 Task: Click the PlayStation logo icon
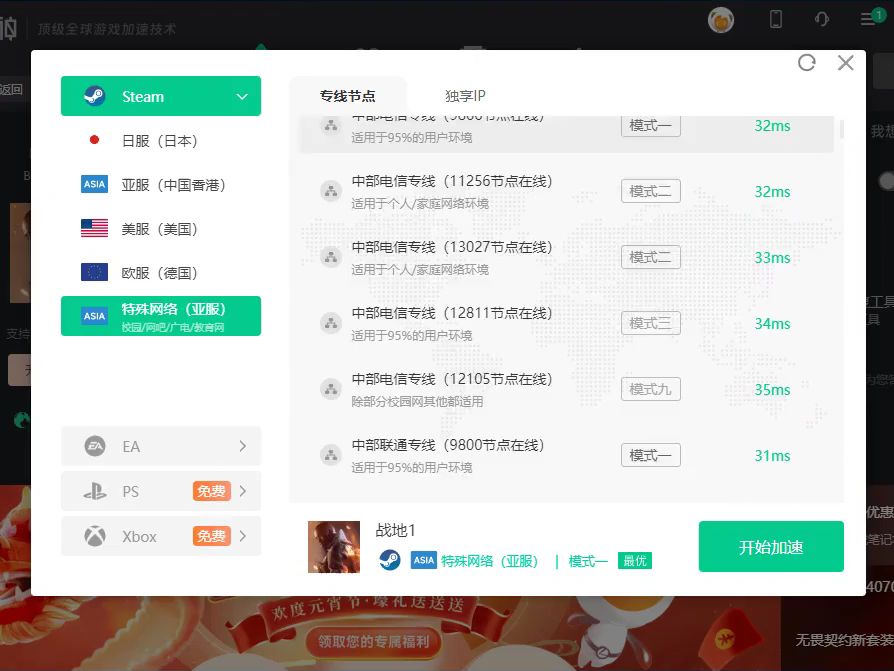tap(95, 491)
